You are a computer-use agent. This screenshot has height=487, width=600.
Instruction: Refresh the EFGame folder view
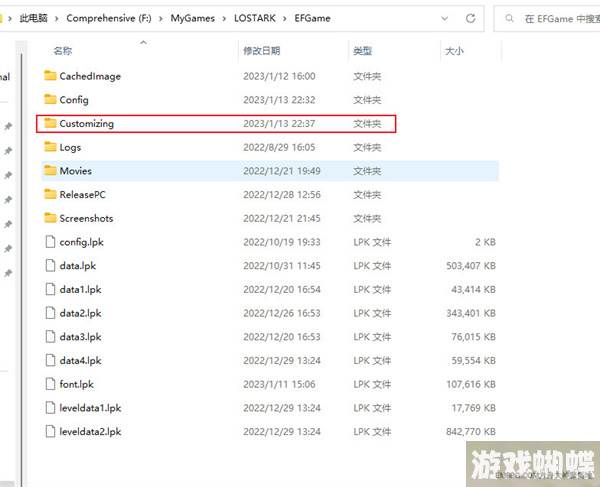pyautogui.click(x=470, y=18)
